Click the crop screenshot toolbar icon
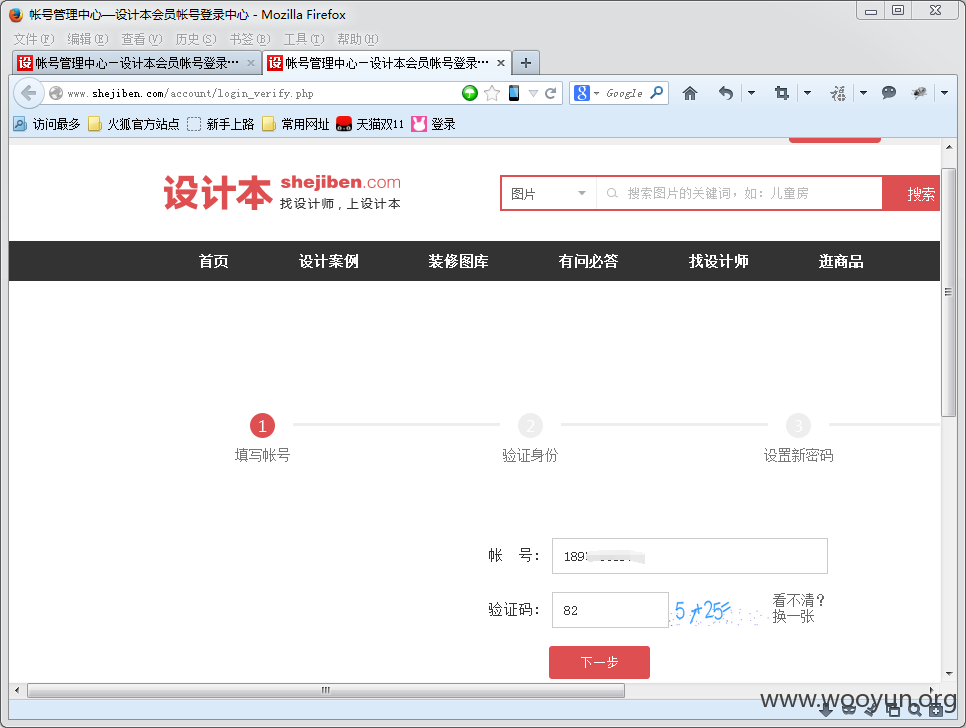Image resolution: width=966 pixels, height=728 pixels. coord(782,93)
